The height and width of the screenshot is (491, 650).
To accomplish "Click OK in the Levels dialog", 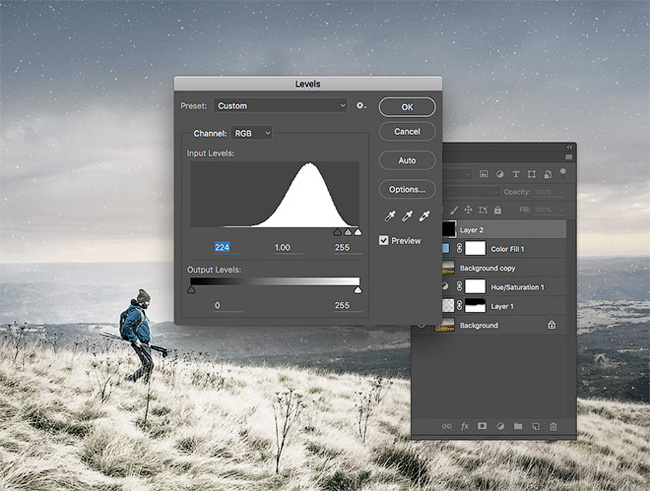I will pyautogui.click(x=407, y=107).
